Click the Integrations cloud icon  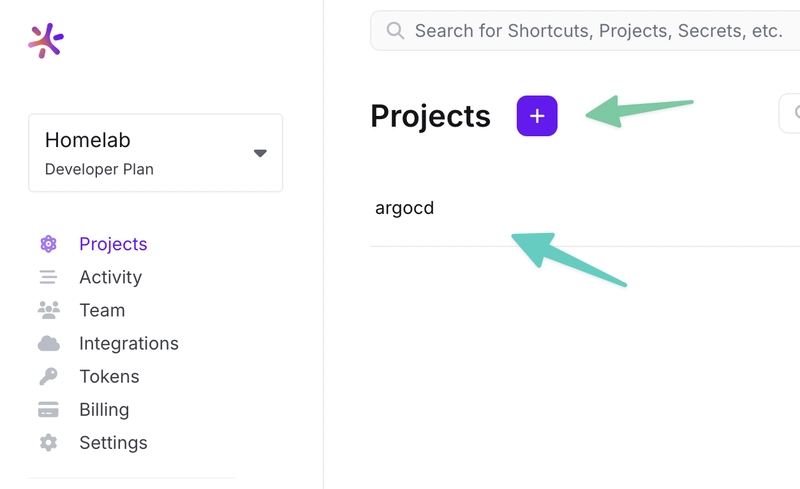48,344
